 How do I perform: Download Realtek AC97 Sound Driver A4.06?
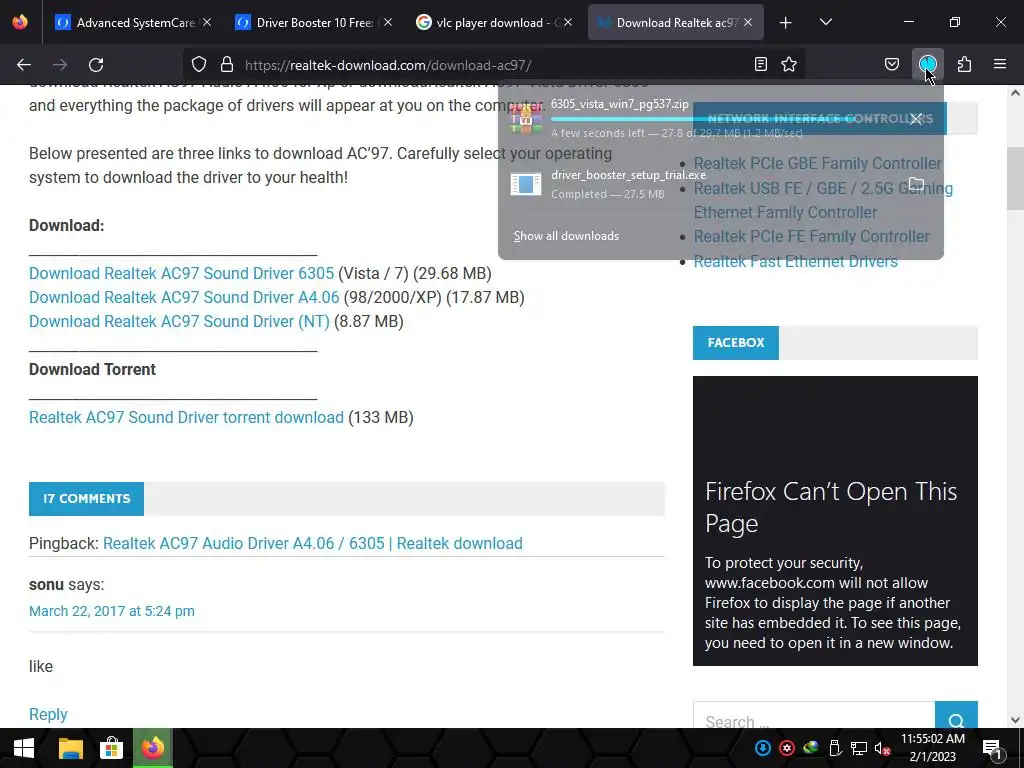[x=184, y=297]
